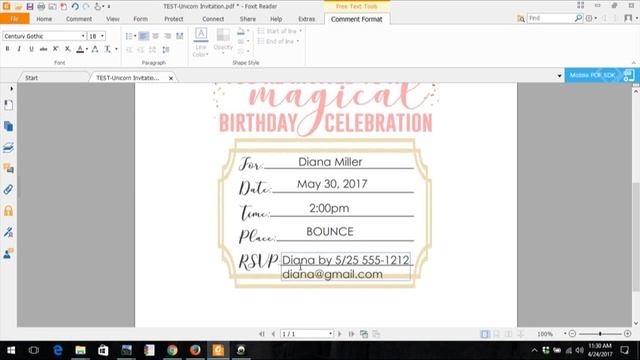Toggle Bold formatting
Screen dimensions: 640x360
click(x=7, y=49)
